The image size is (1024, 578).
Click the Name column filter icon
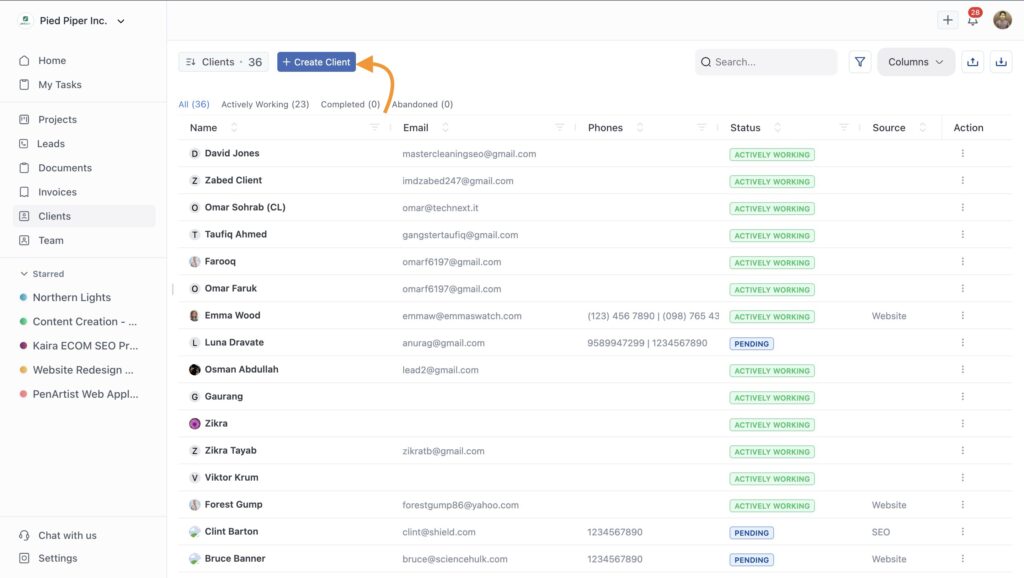(x=374, y=128)
